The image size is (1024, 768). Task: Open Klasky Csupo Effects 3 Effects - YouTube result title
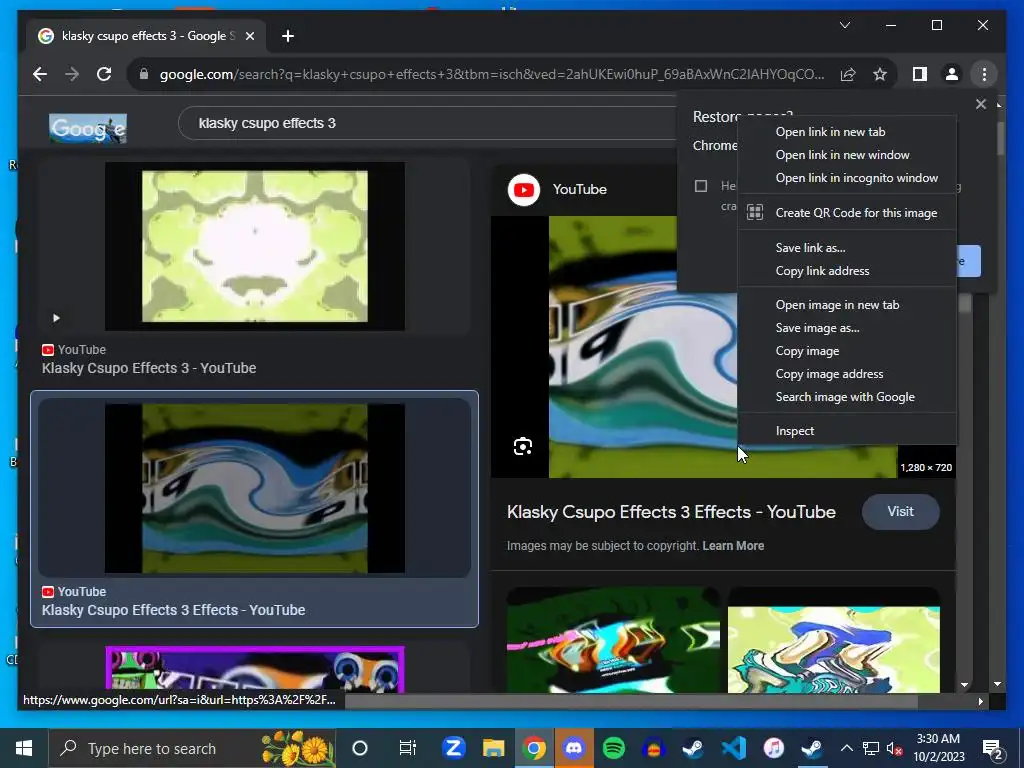(x=174, y=610)
